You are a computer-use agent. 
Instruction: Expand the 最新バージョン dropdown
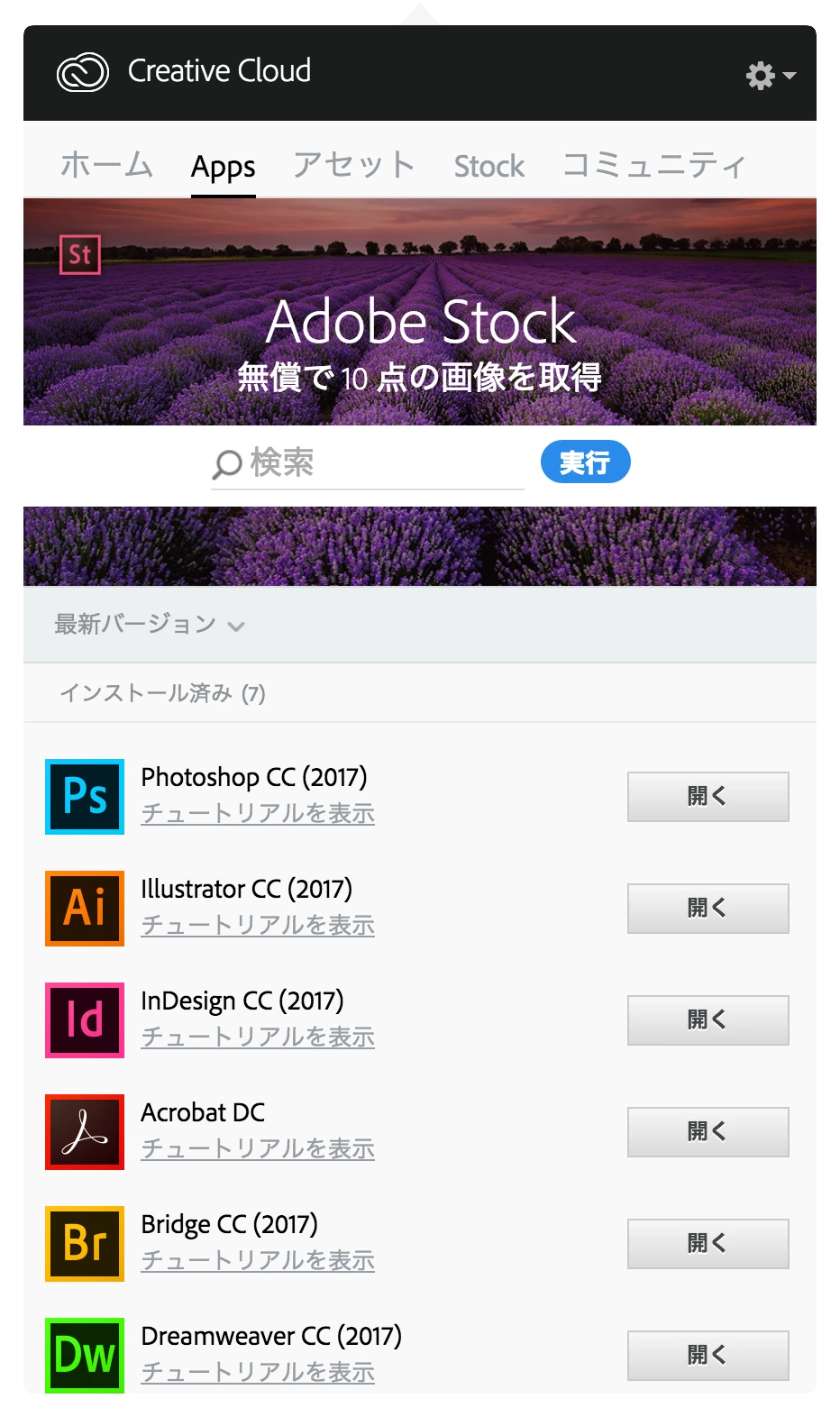pos(150,625)
